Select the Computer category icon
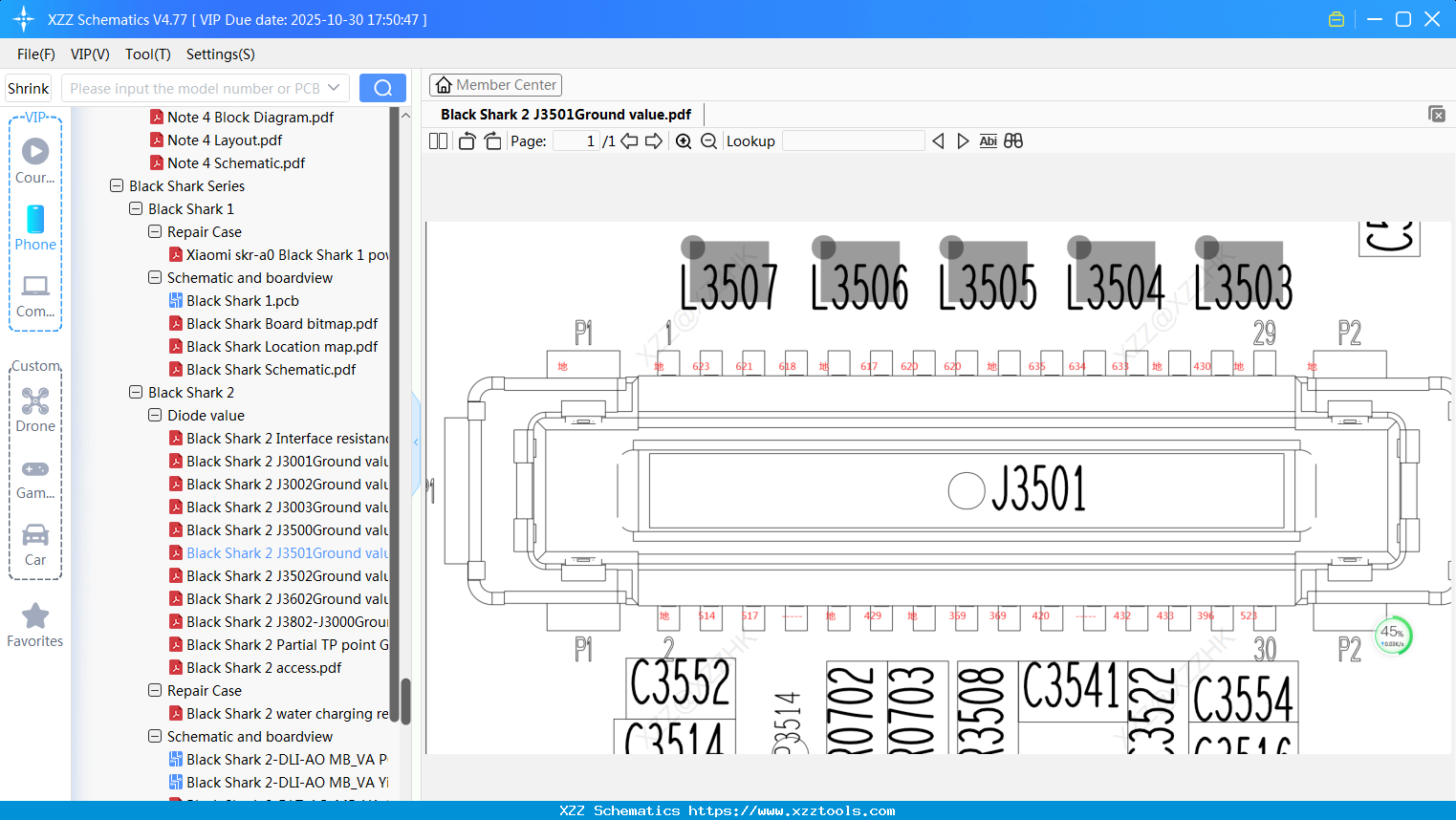 (x=35, y=295)
